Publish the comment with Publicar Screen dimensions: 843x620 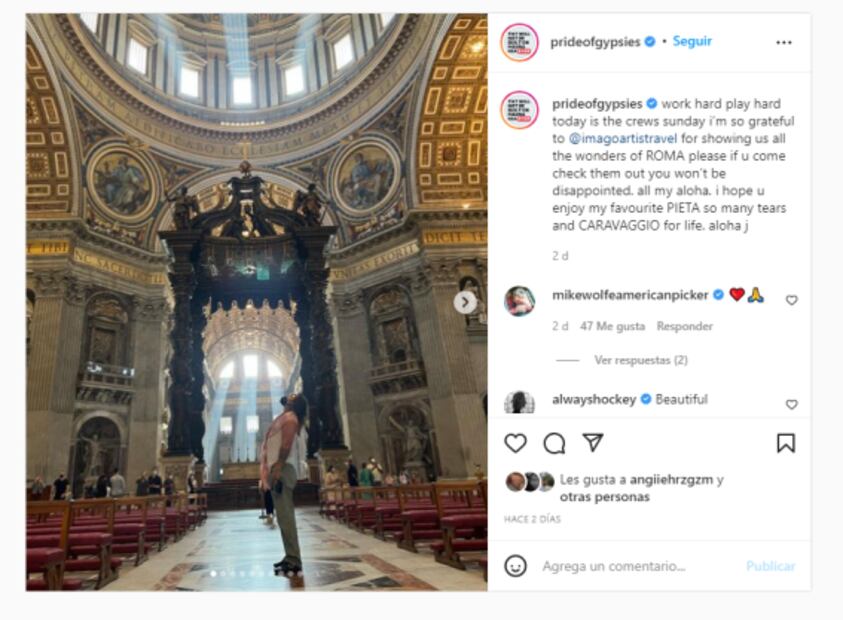(x=770, y=566)
